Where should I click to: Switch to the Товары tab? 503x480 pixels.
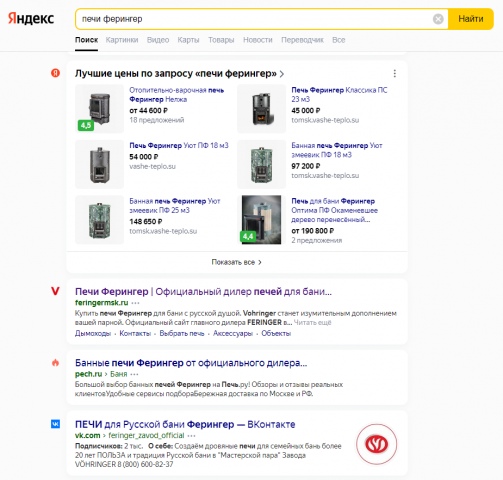click(x=221, y=40)
